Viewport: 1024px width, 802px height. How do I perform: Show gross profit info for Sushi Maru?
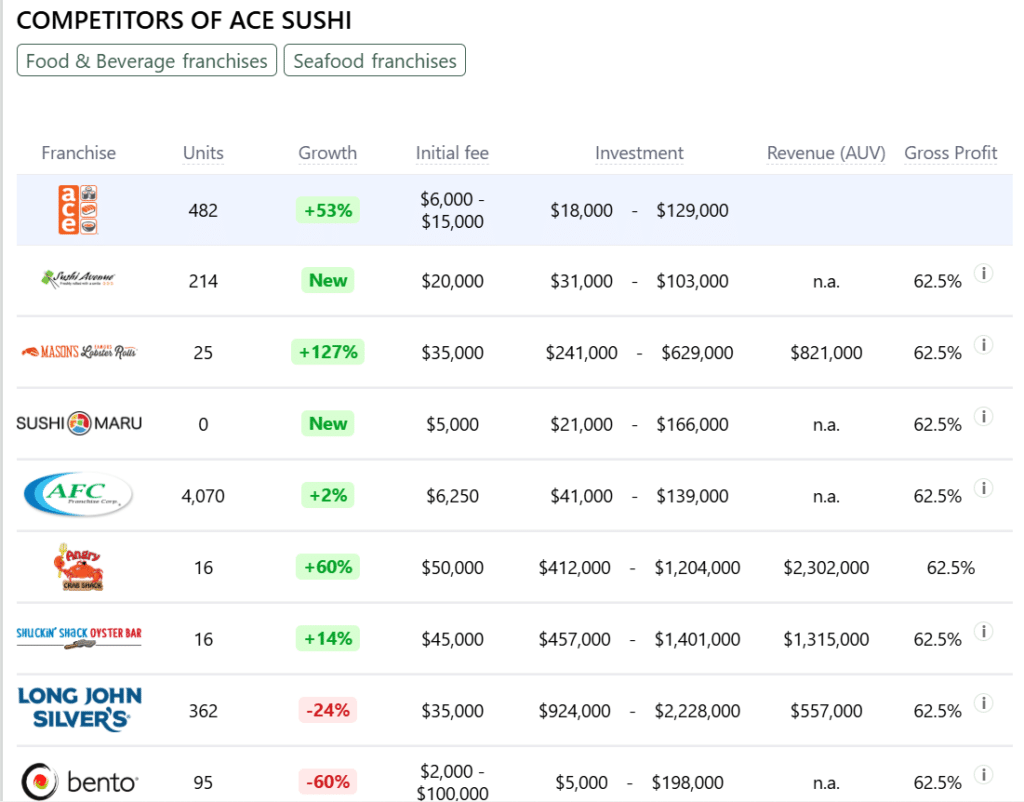coord(984,416)
